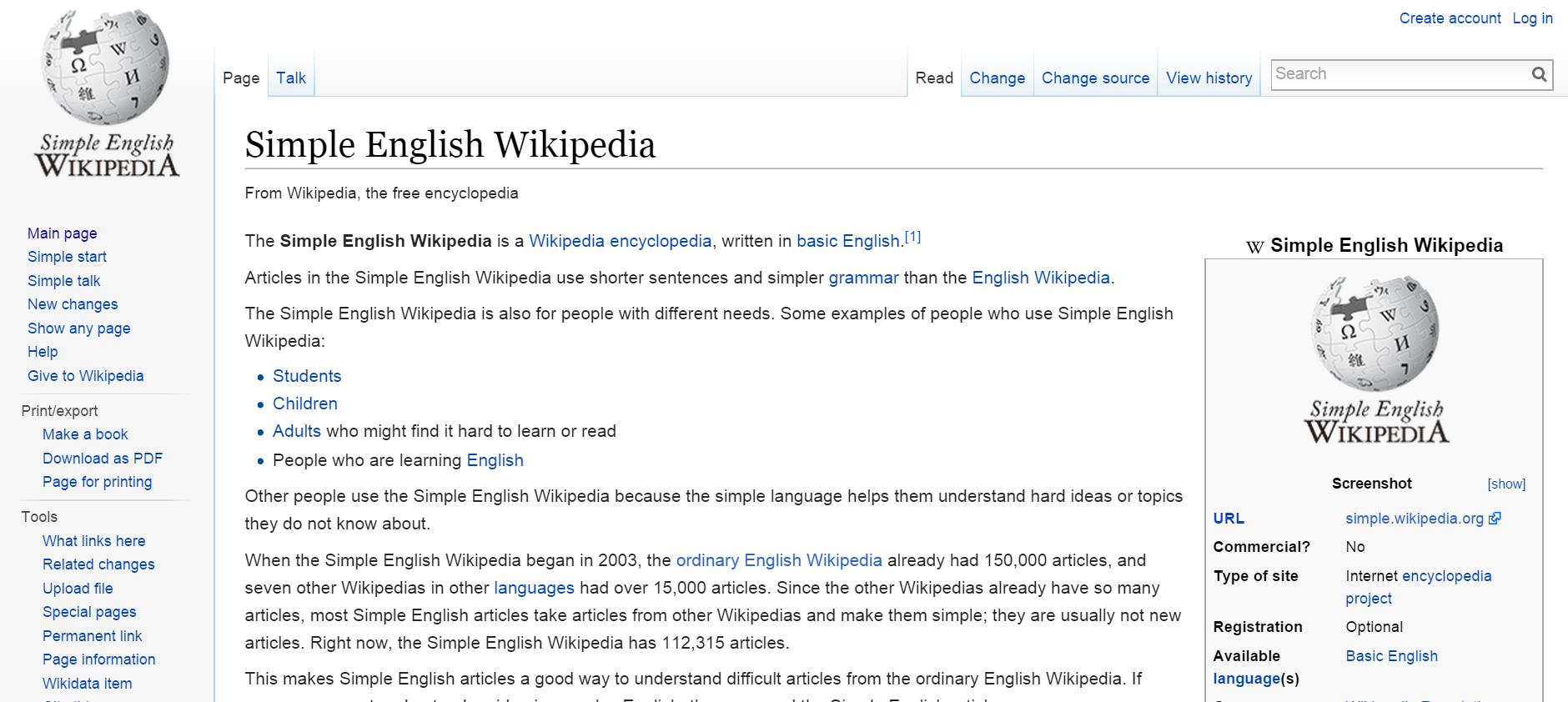Click the Children list link

pos(305,404)
